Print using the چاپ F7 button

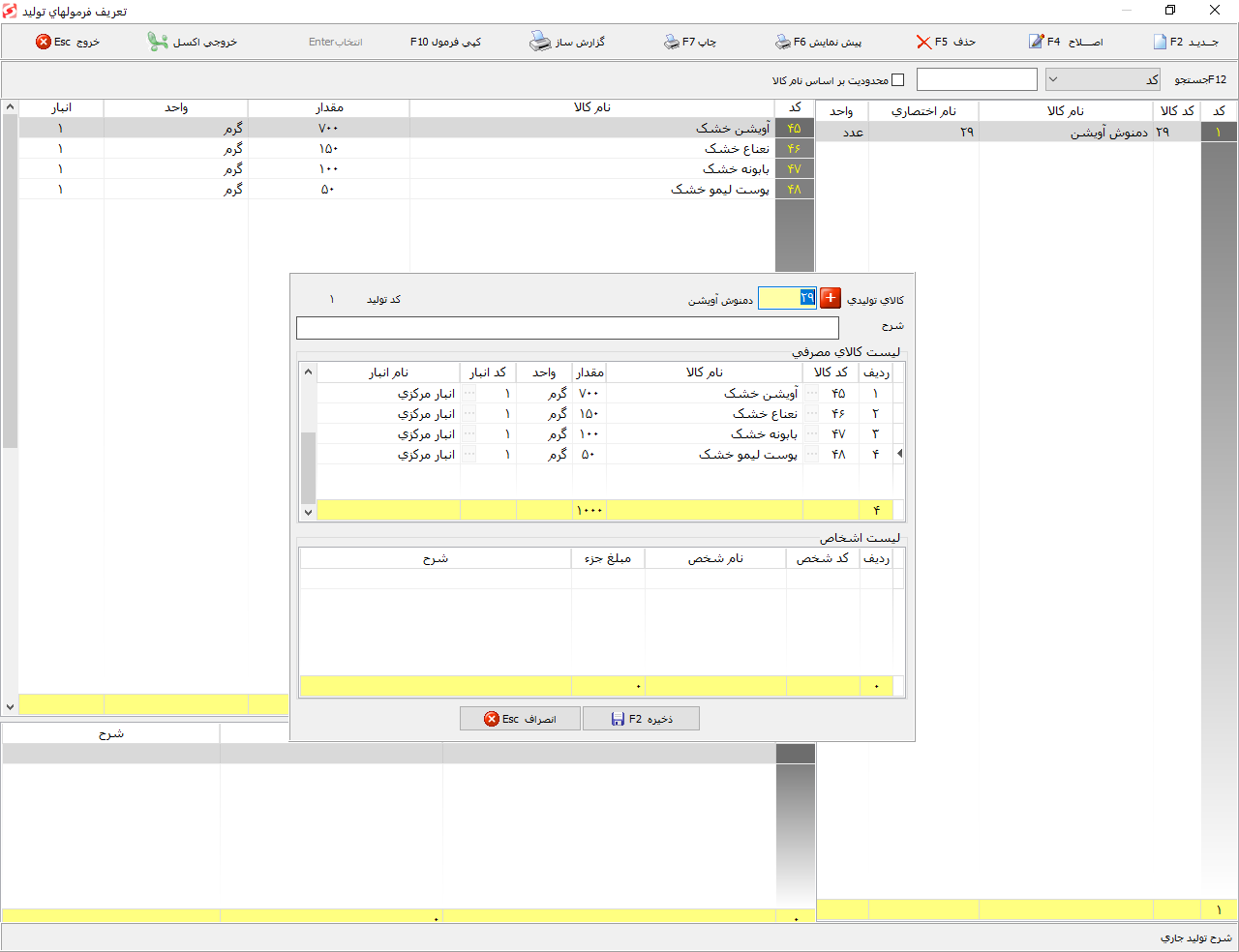690,42
